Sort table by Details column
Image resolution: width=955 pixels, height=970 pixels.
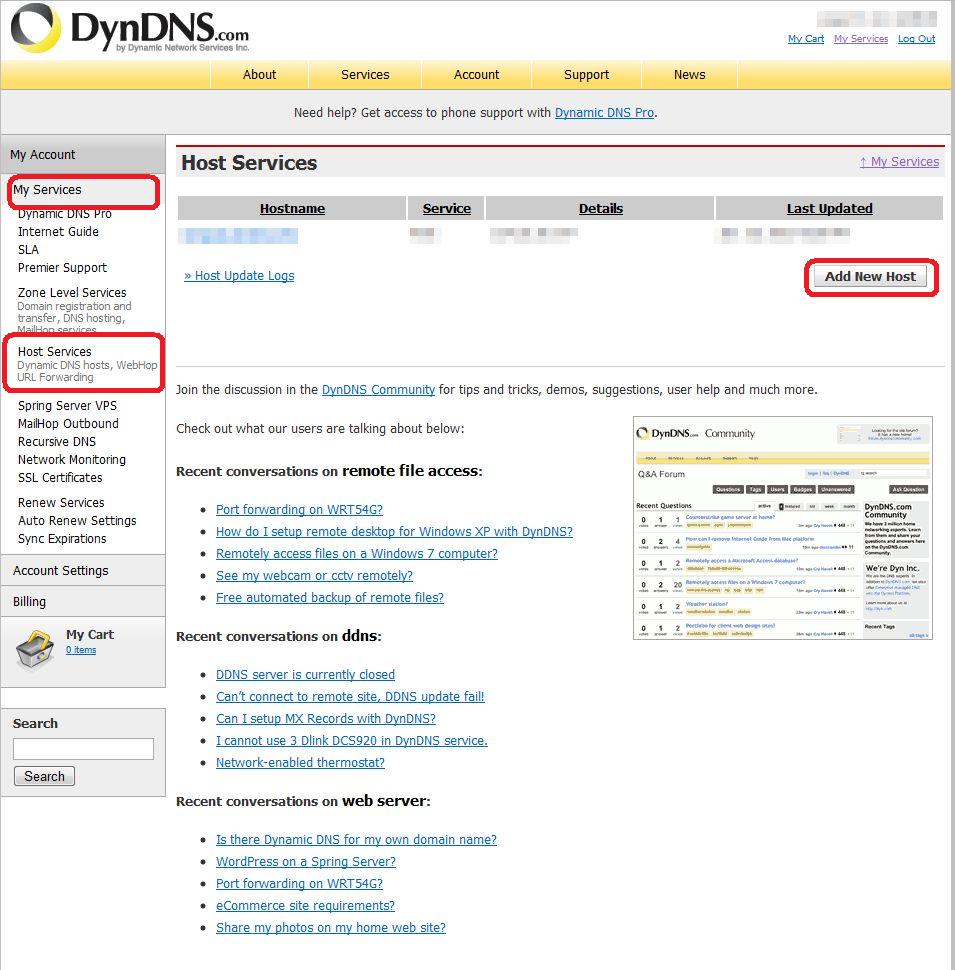pos(601,208)
